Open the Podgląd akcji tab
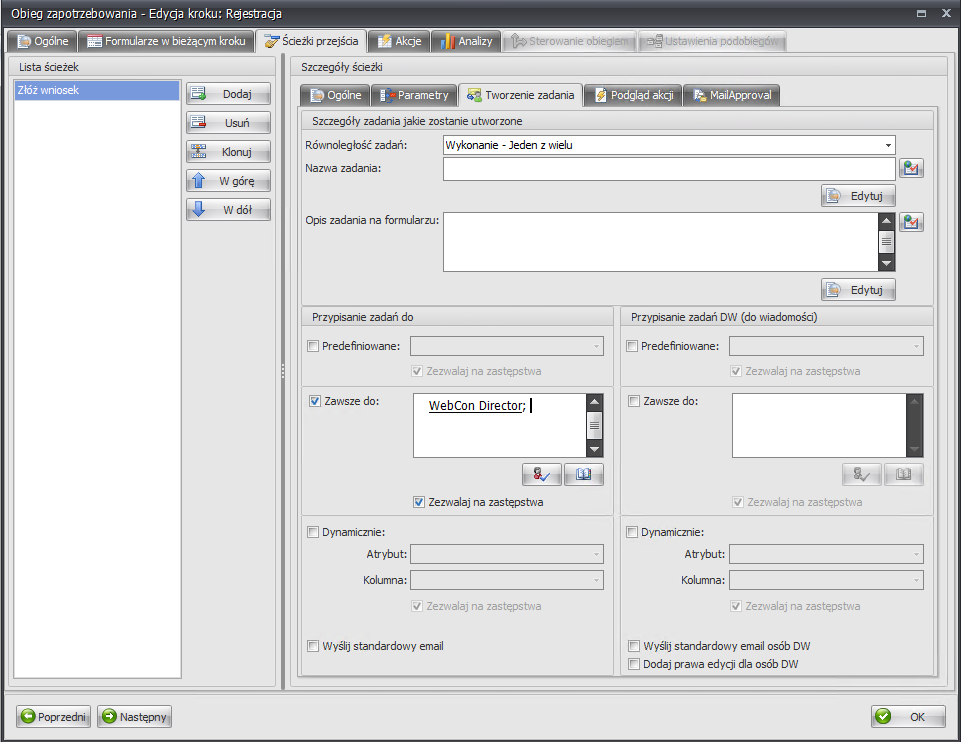 633,95
